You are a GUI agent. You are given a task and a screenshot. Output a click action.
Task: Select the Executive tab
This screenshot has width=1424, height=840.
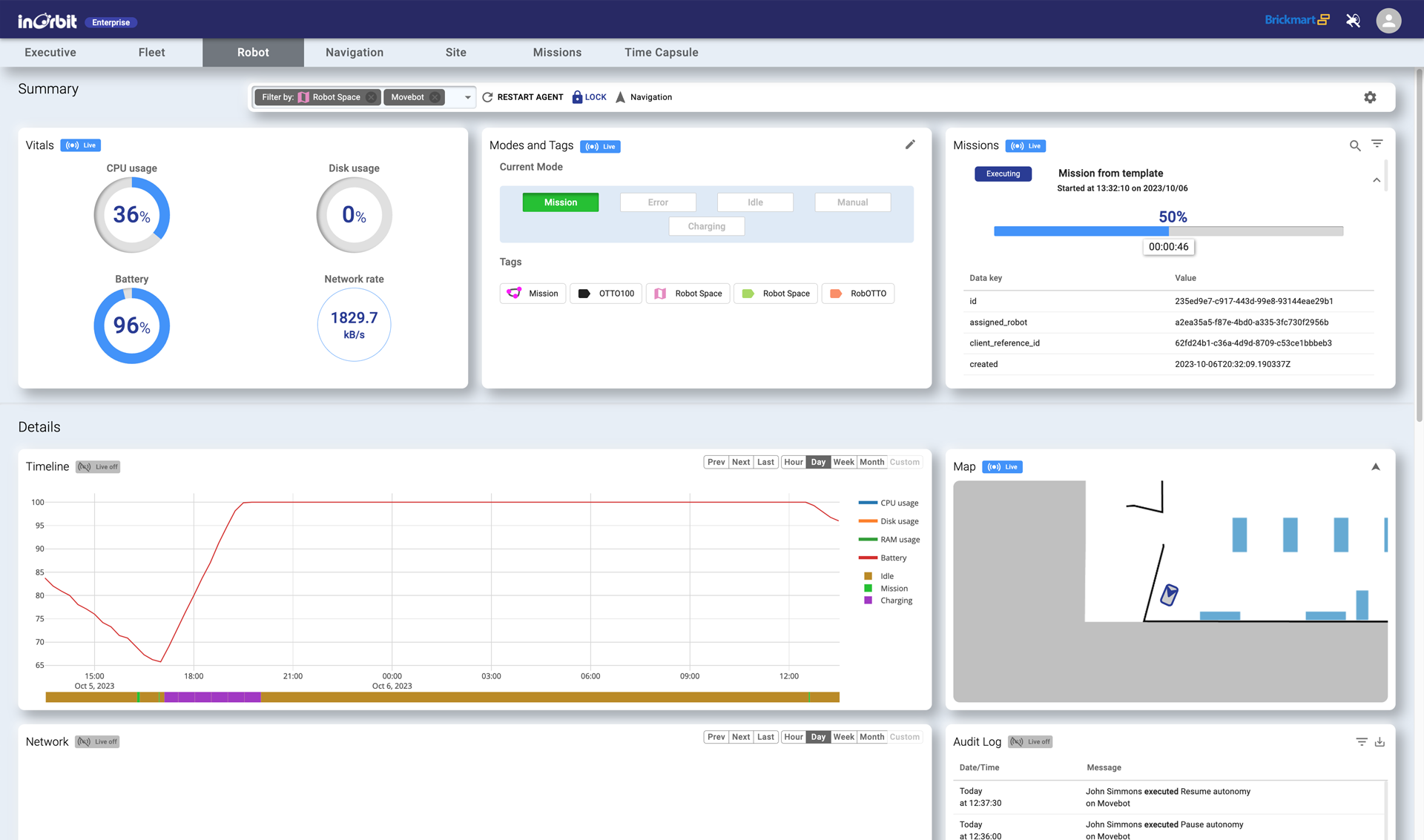point(51,52)
